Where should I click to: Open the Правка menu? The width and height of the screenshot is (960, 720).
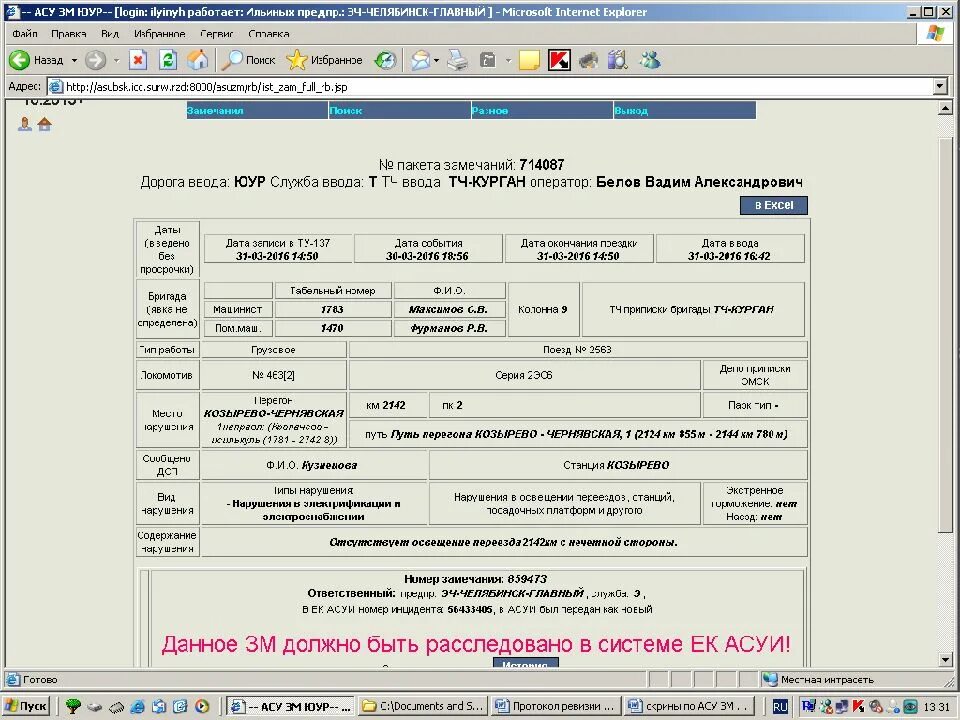click(69, 34)
